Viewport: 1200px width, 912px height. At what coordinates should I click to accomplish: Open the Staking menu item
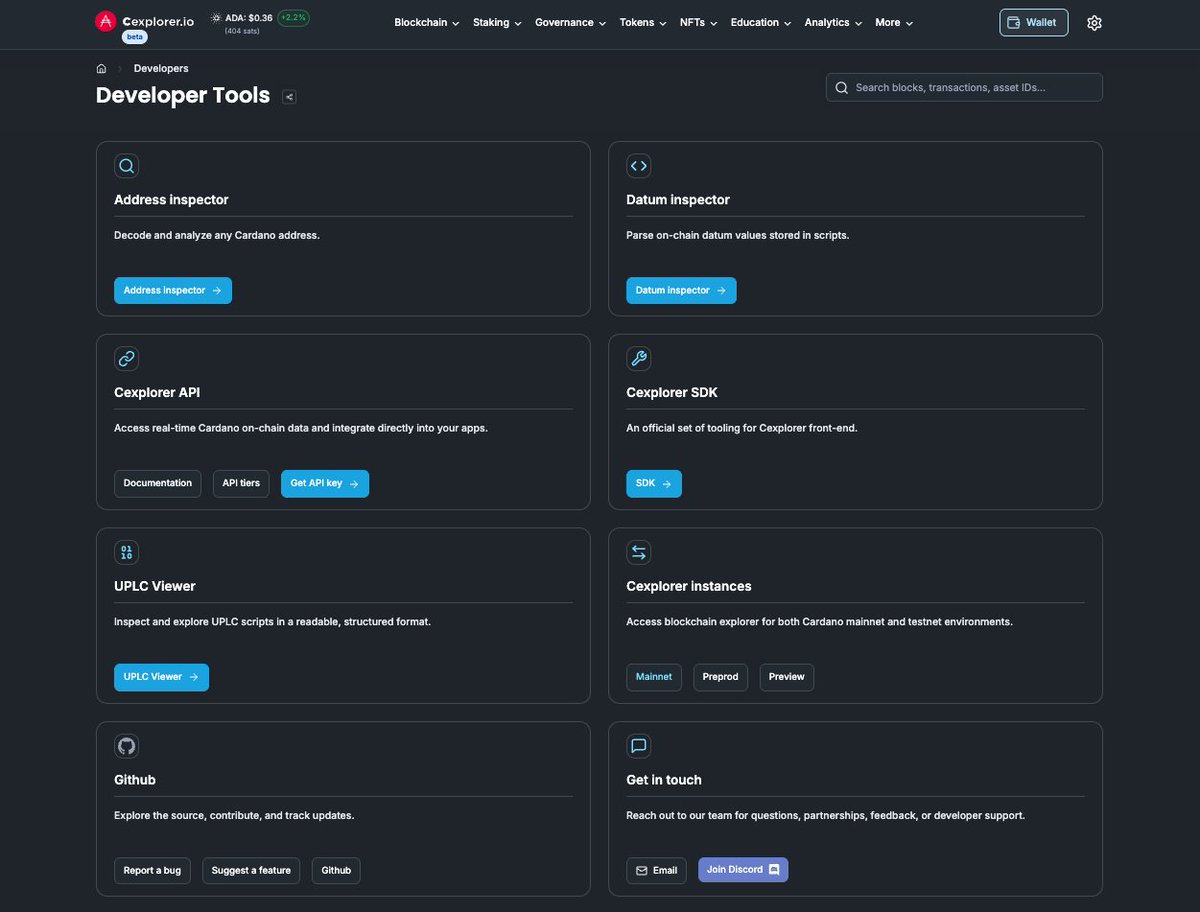[496, 22]
